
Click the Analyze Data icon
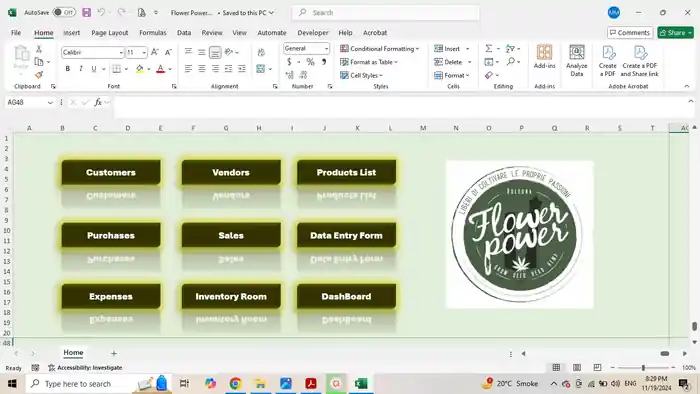tap(576, 60)
